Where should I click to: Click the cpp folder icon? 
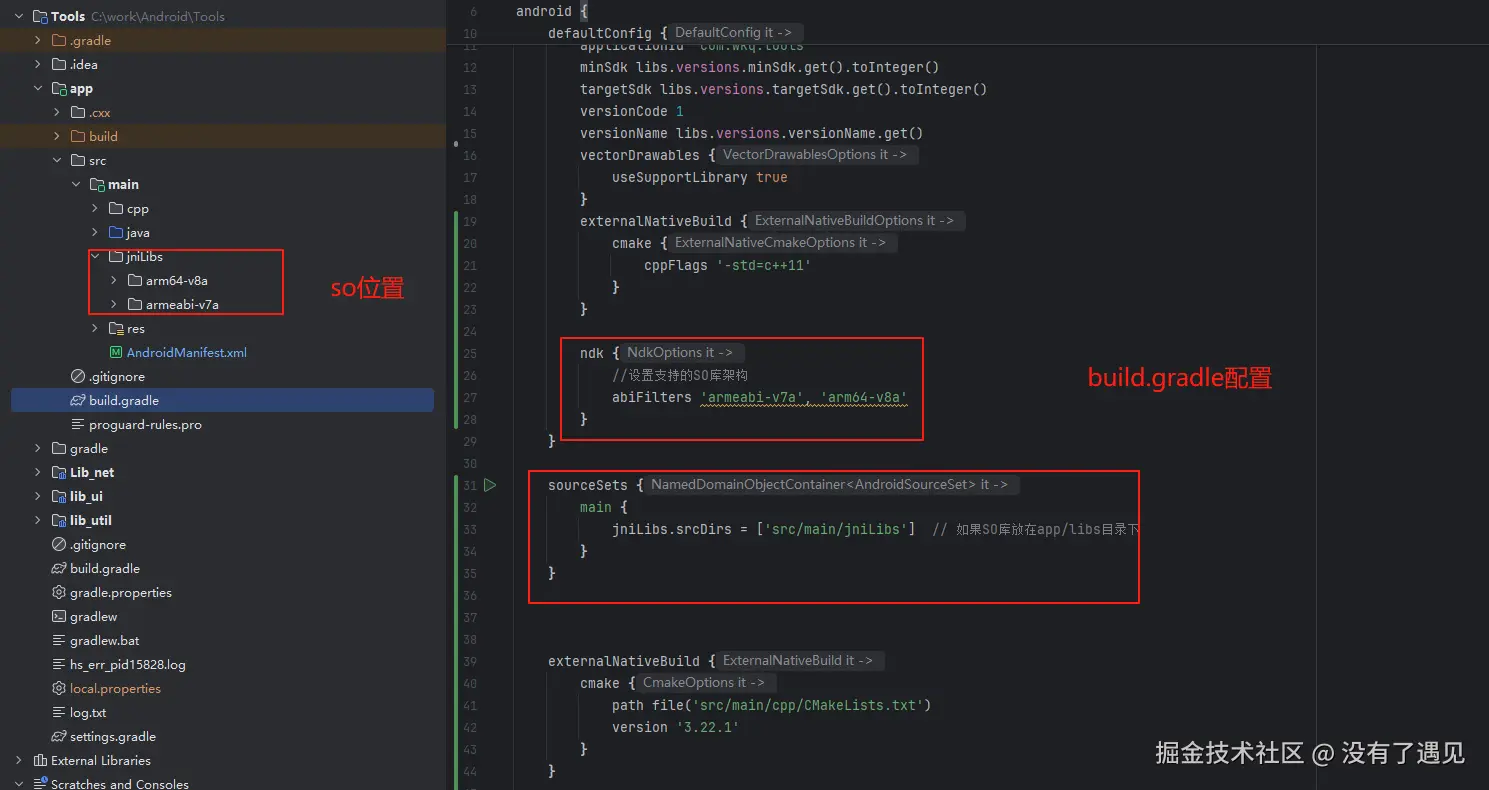(x=116, y=208)
